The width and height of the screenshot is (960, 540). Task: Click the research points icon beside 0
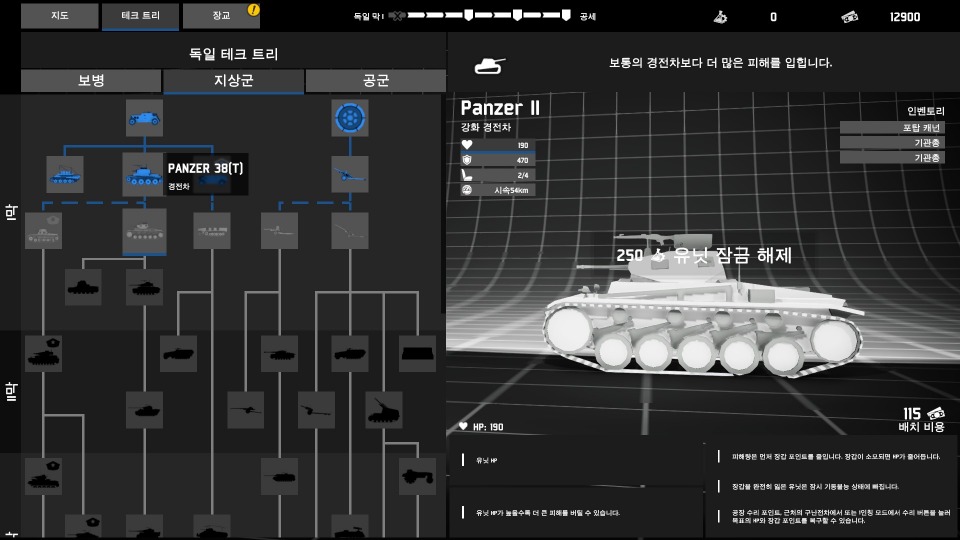click(x=721, y=17)
